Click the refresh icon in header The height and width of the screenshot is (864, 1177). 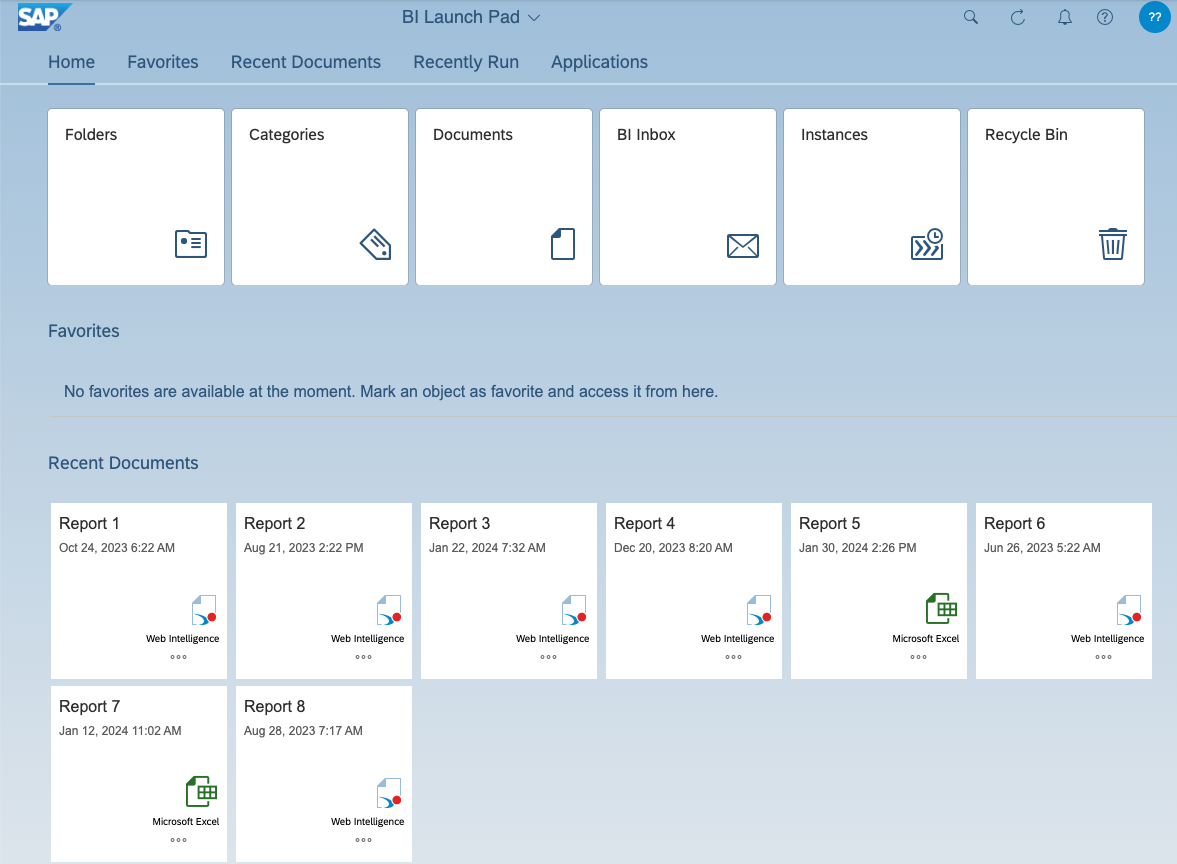(1017, 17)
